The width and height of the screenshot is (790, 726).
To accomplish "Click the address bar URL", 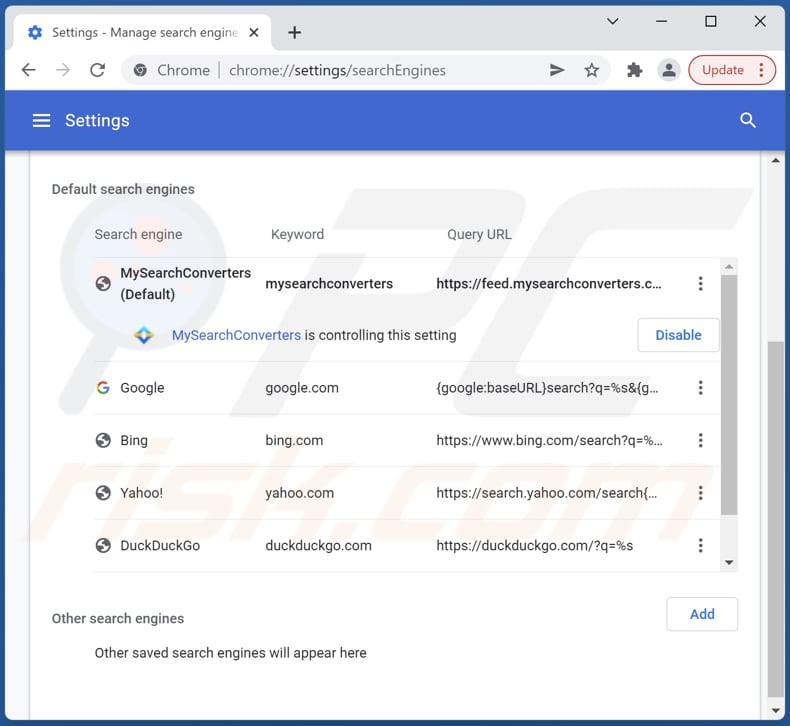I will pyautogui.click(x=337, y=70).
